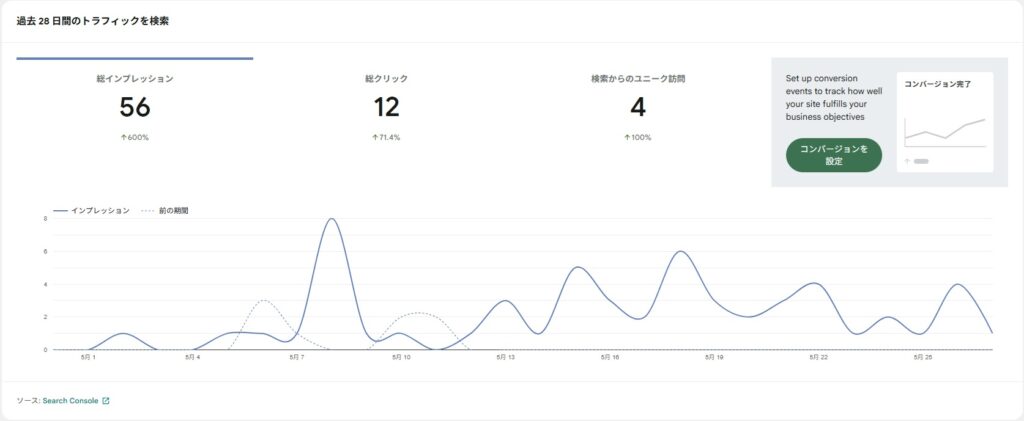Click the large 56 impressions number
This screenshot has width=1024, height=421.
click(134, 107)
